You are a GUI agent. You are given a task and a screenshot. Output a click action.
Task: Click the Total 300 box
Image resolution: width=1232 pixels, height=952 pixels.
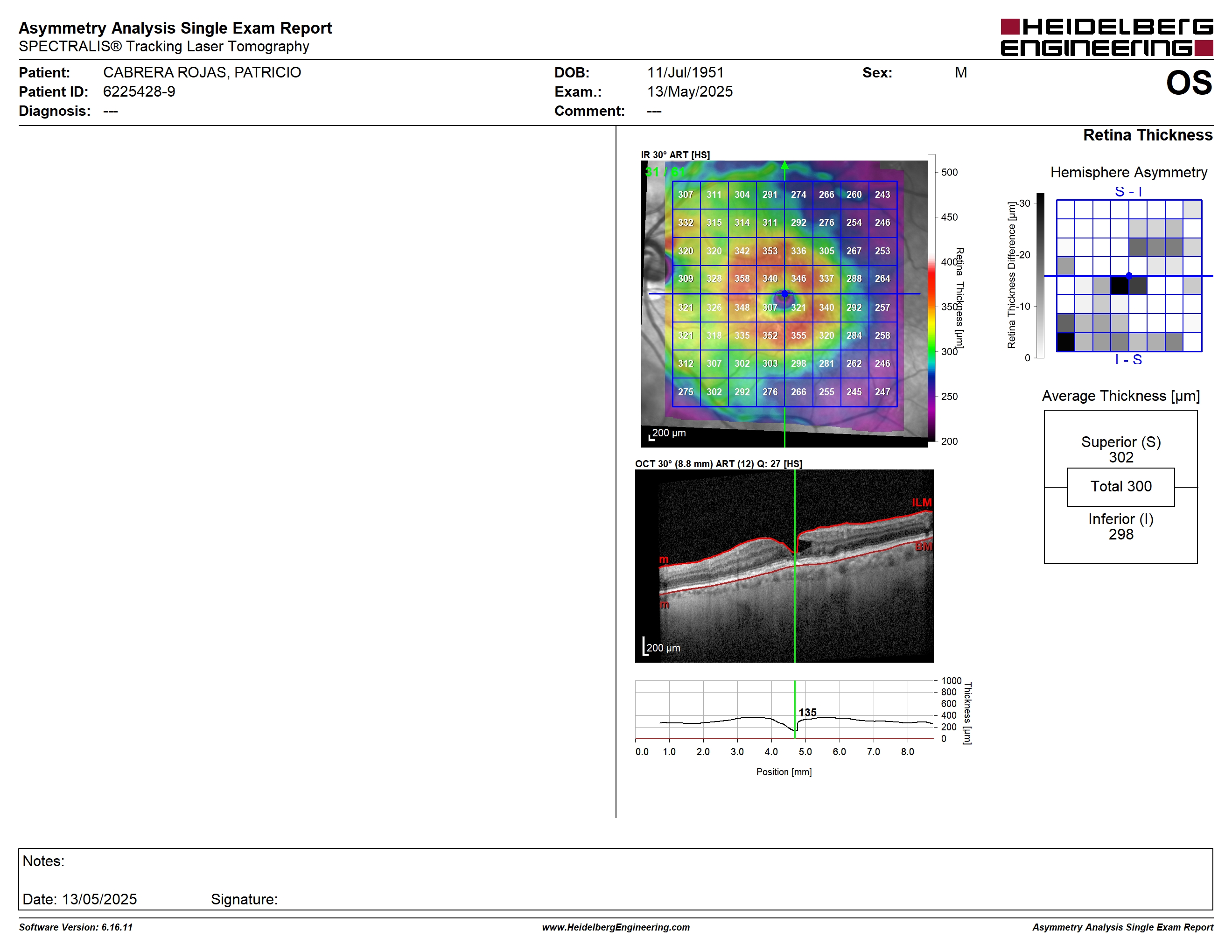[1120, 487]
